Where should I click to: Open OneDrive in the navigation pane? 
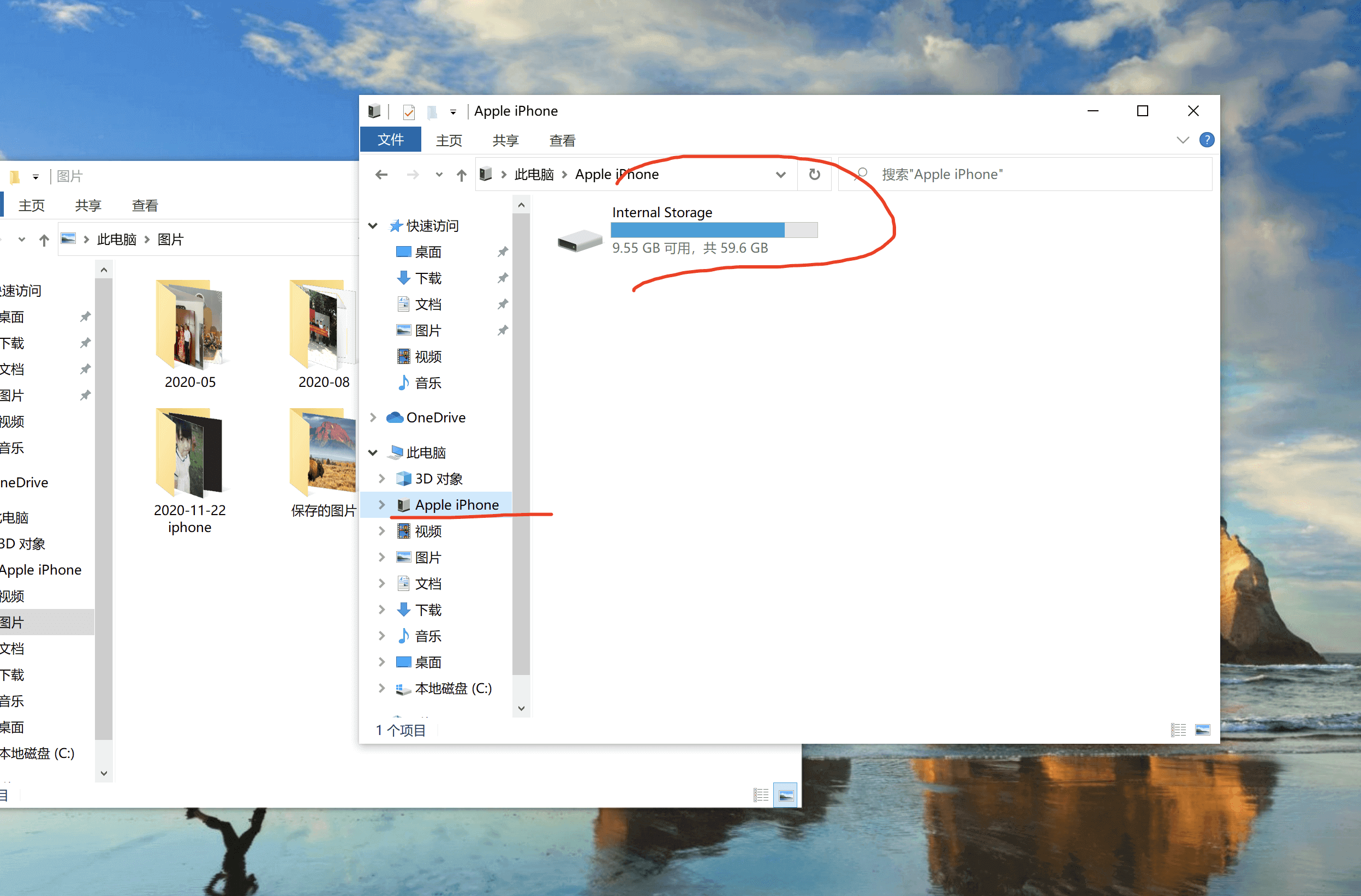[x=435, y=417]
